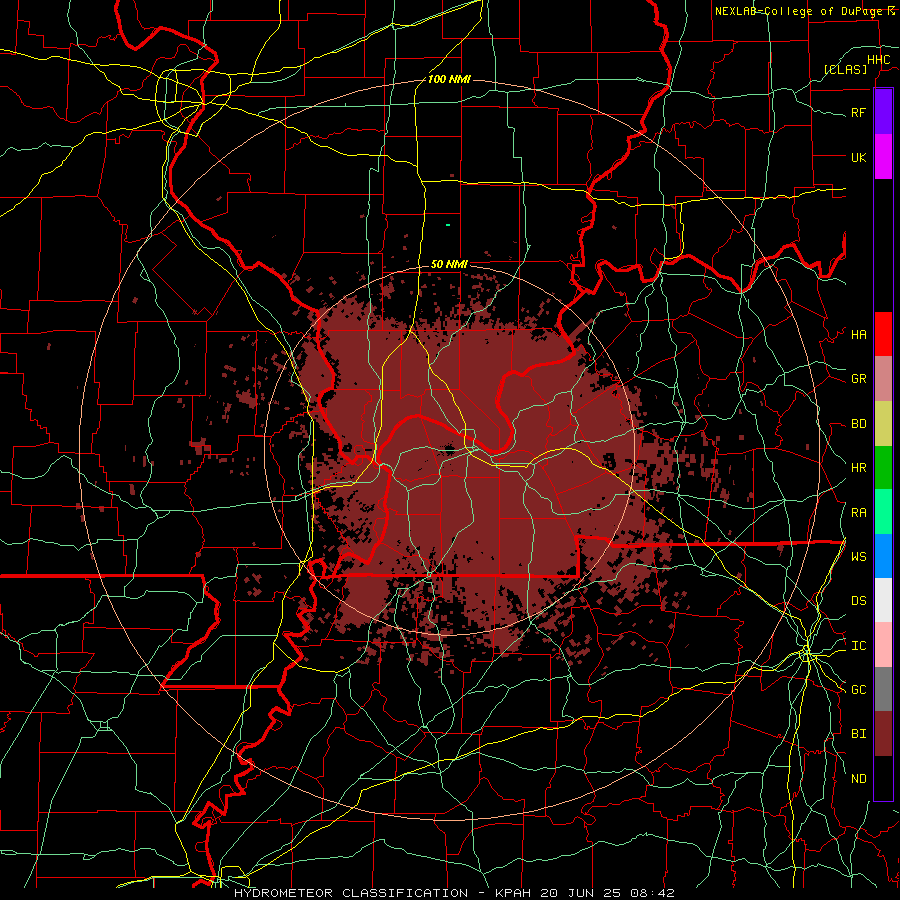The width and height of the screenshot is (900, 900).
Task: Click the brown BI legend color swatch
Action: coord(883,734)
